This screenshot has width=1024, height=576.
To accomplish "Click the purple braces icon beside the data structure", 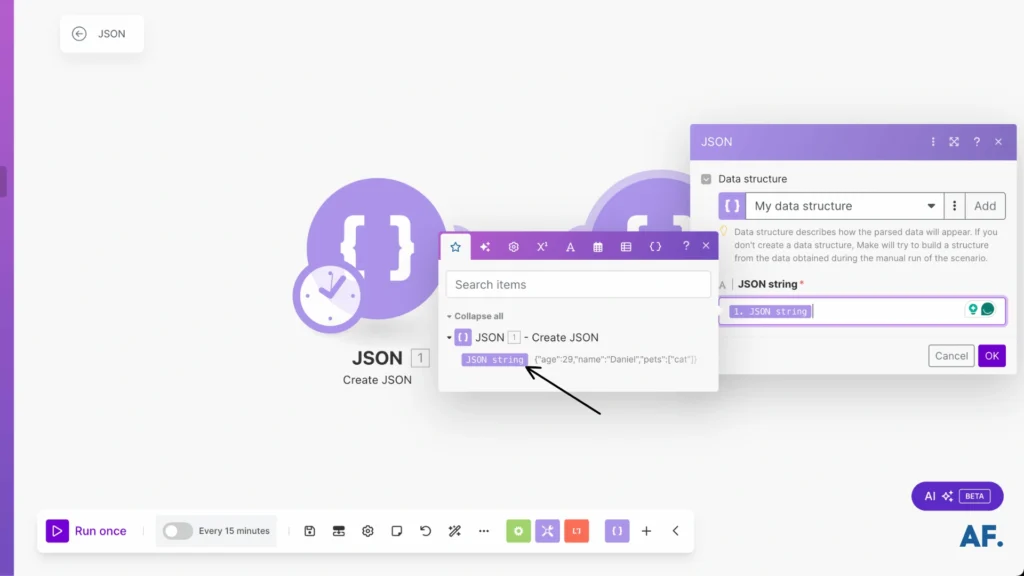I will pyautogui.click(x=732, y=206).
